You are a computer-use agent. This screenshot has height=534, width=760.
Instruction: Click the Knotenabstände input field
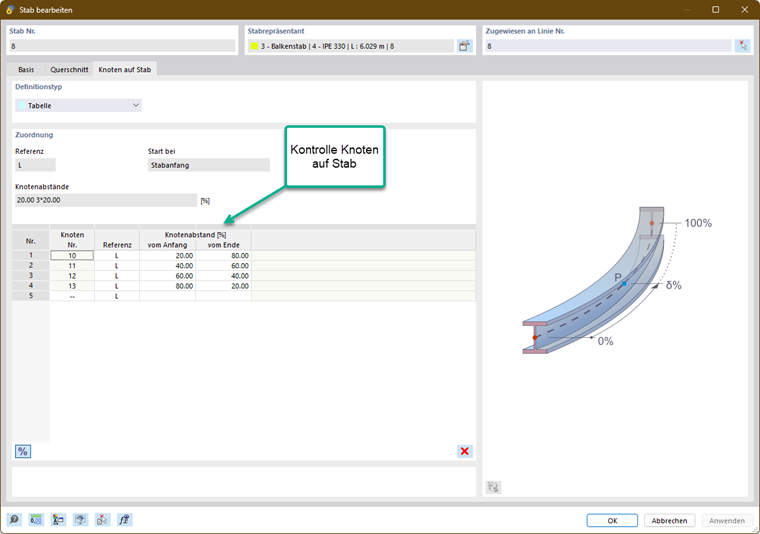point(106,200)
